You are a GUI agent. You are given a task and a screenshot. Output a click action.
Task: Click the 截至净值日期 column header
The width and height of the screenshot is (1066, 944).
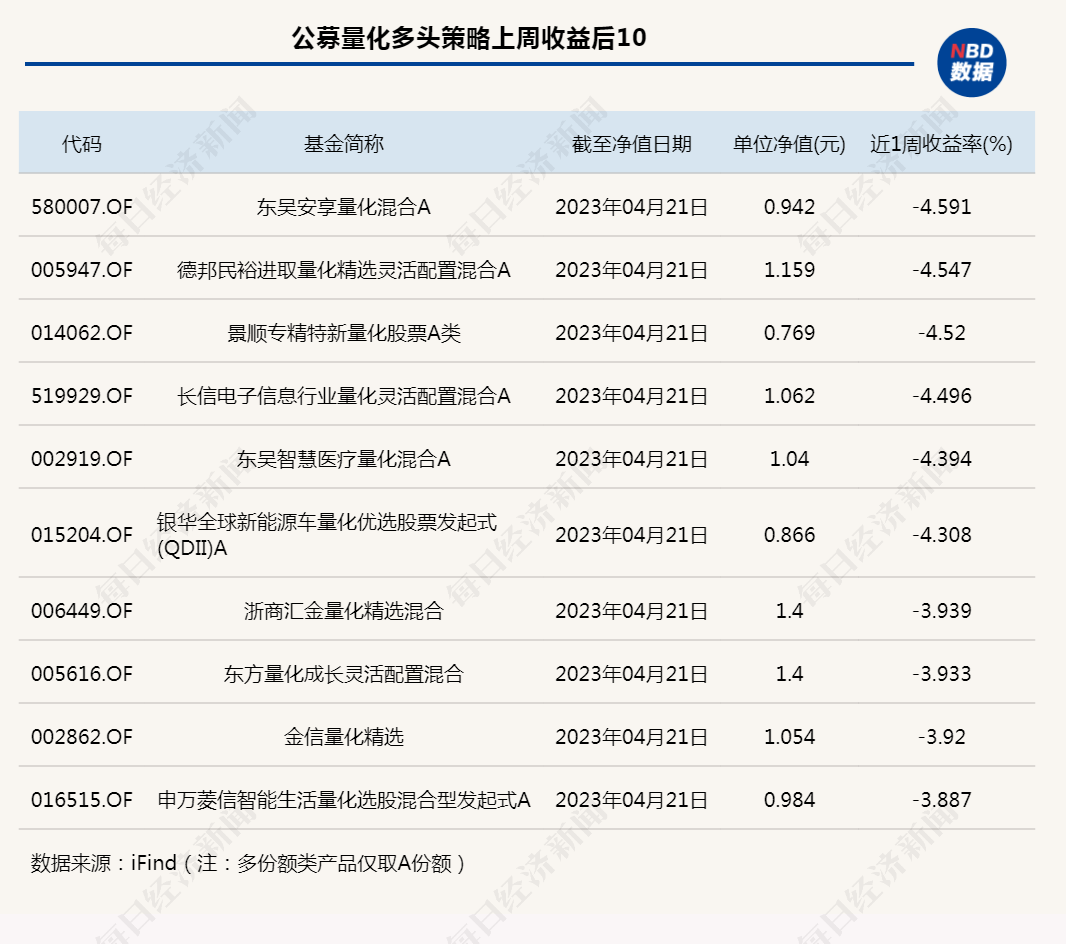coord(632,144)
